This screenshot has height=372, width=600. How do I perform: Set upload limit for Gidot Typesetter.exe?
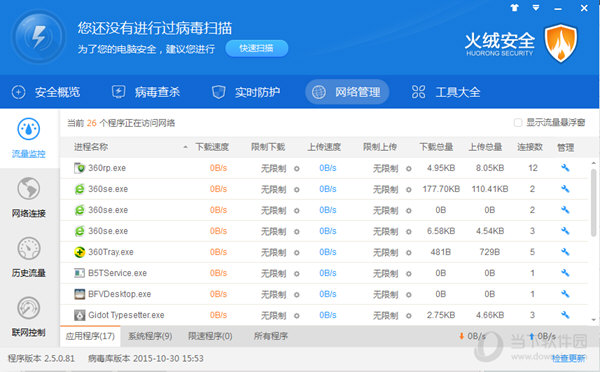coord(409,316)
